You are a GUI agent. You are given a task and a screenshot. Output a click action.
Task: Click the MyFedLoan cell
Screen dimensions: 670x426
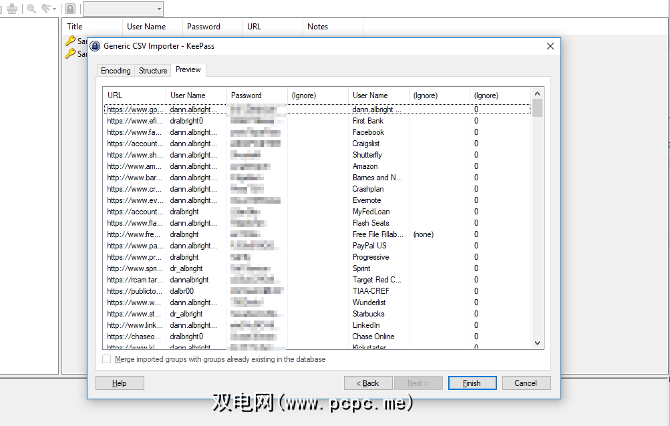point(371,212)
